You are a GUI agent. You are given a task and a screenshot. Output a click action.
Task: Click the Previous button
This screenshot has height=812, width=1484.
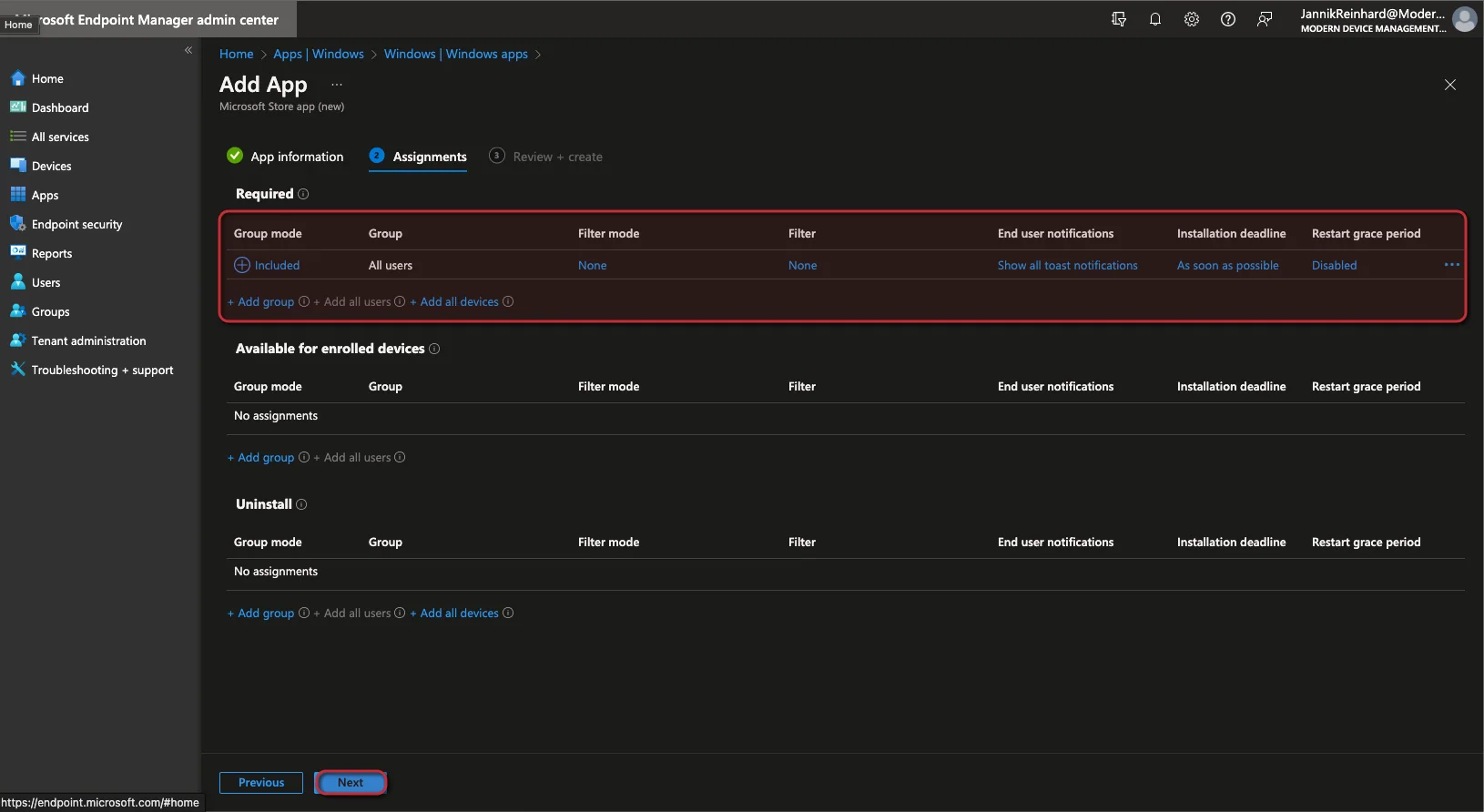point(261,782)
